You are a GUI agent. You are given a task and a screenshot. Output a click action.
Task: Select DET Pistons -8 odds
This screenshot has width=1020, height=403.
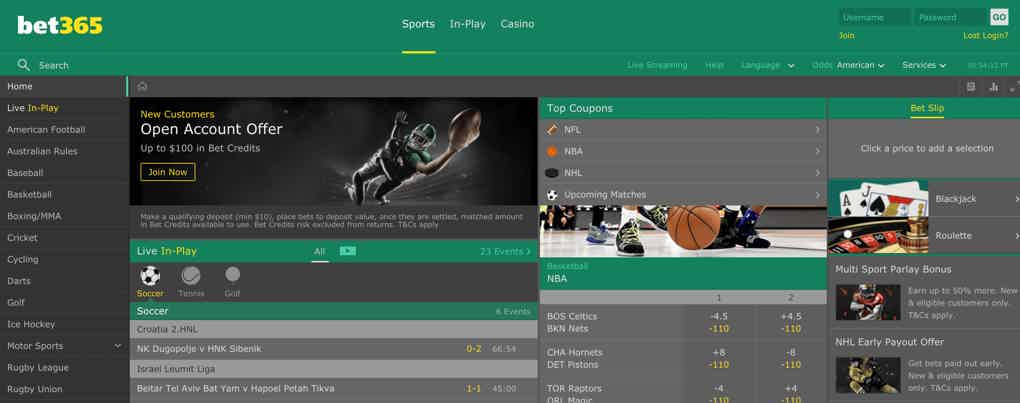[791, 358]
